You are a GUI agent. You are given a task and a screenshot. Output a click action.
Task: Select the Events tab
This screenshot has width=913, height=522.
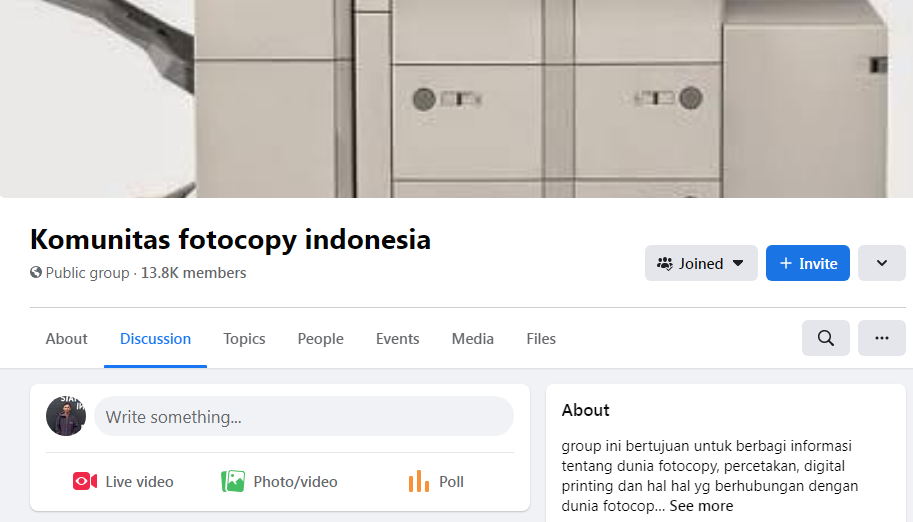[x=397, y=338]
